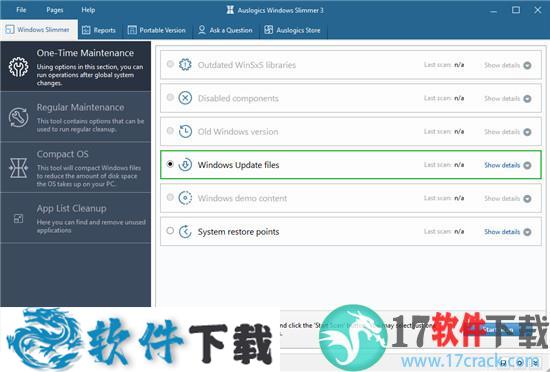Select the Windows Slimmer tab
Viewport: 550px width, 372px height.
(x=39, y=29)
